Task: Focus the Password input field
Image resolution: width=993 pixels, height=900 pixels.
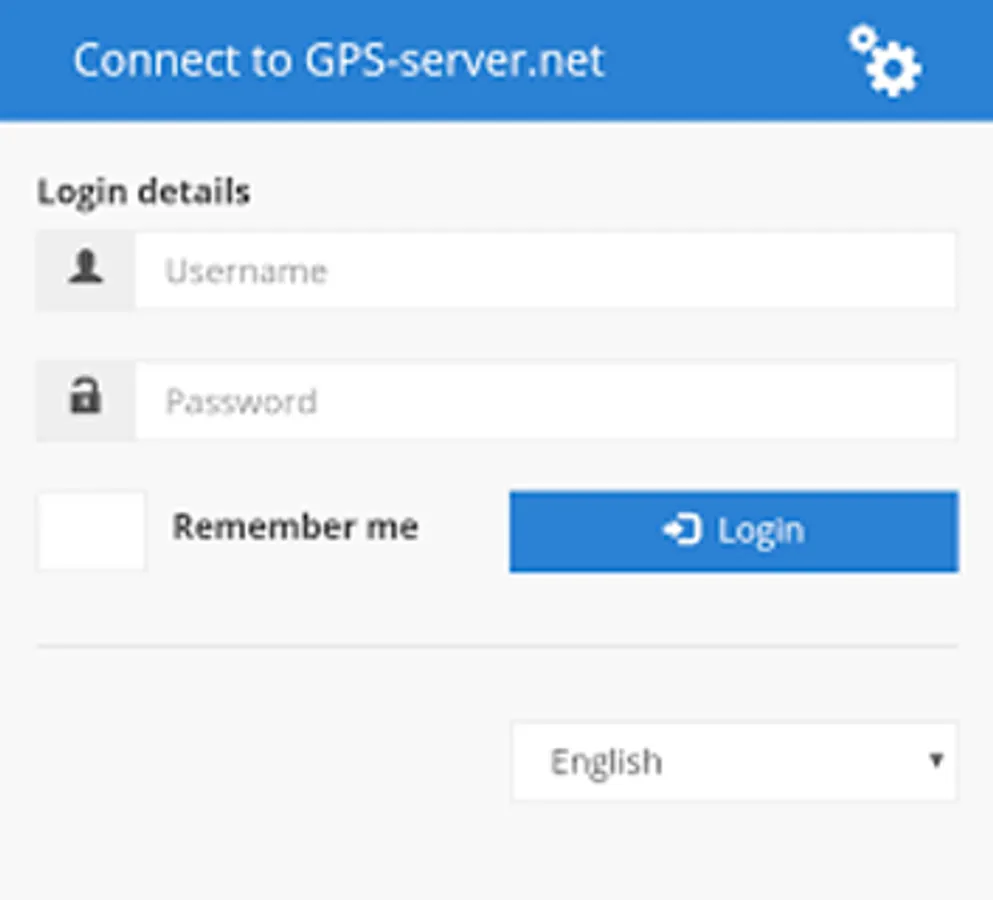Action: coord(545,400)
